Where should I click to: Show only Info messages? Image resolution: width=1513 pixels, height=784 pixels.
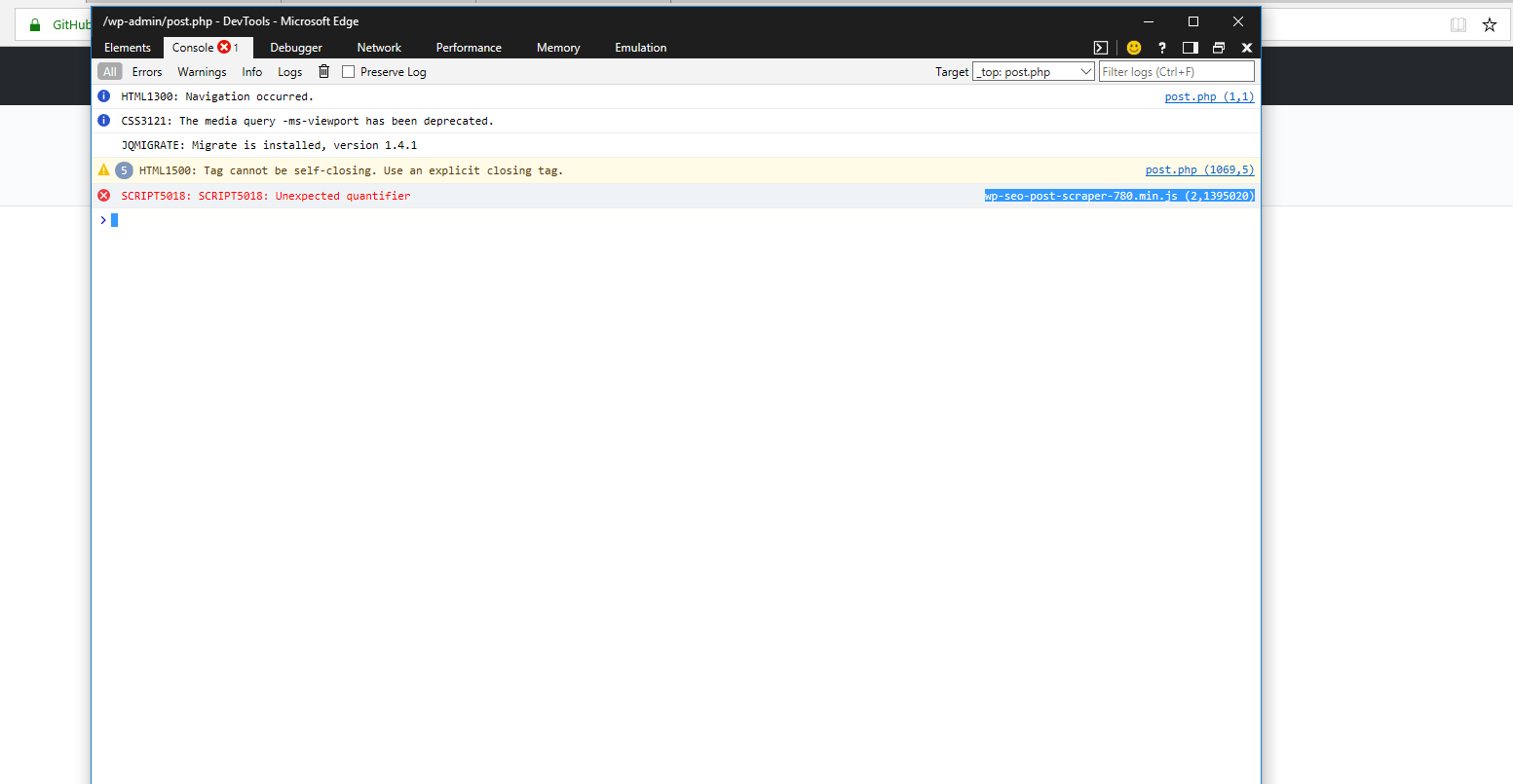click(251, 71)
